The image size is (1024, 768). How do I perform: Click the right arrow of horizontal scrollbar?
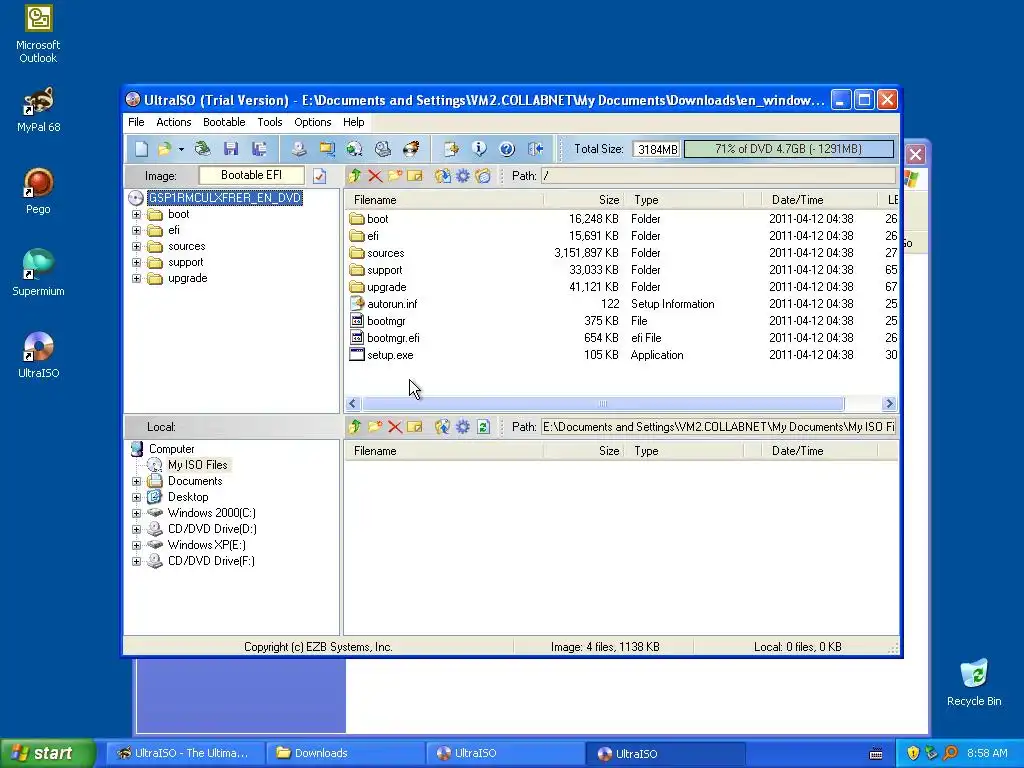[889, 404]
